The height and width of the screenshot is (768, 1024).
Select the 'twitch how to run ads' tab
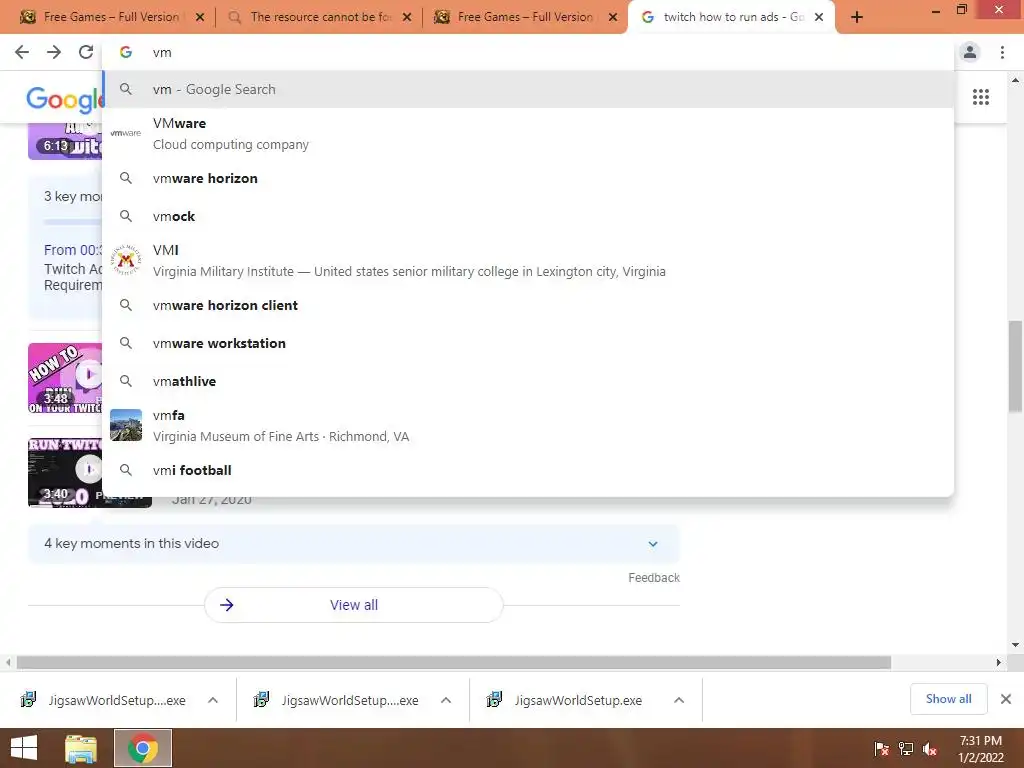coord(731,17)
